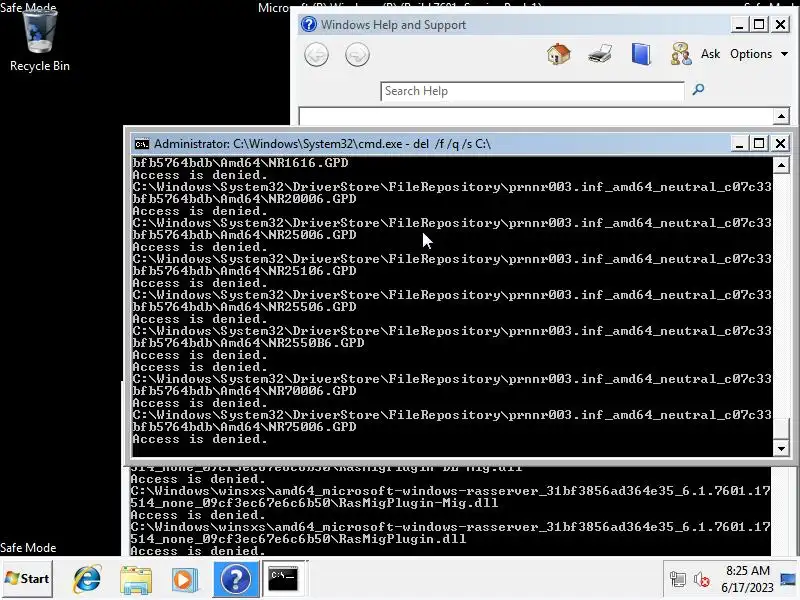
Task: Launch Internet Explorer from the taskbar
Action: pyautogui.click(x=87, y=579)
